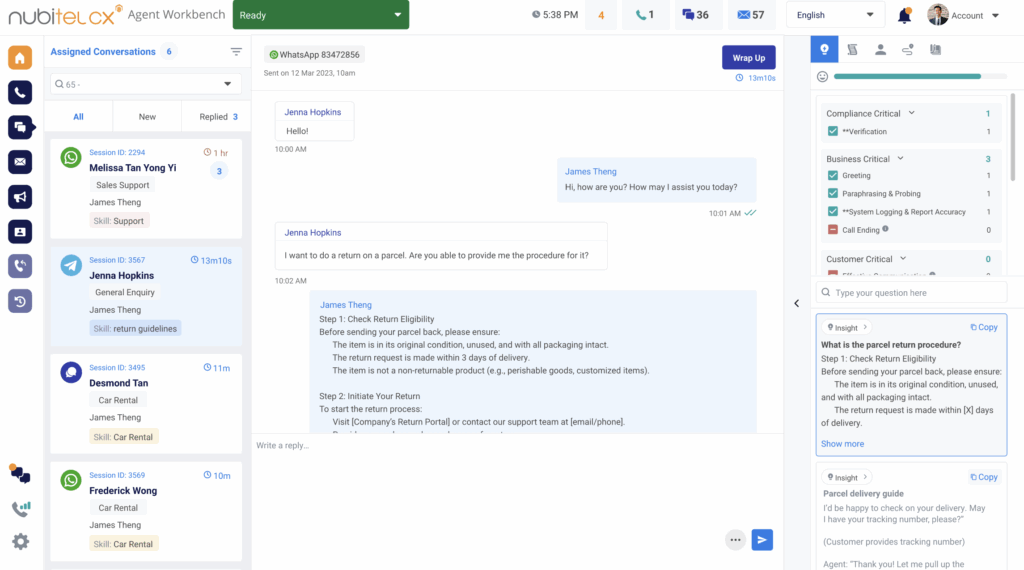
Task: Toggle the **Verification checkbox
Action: 833,131
